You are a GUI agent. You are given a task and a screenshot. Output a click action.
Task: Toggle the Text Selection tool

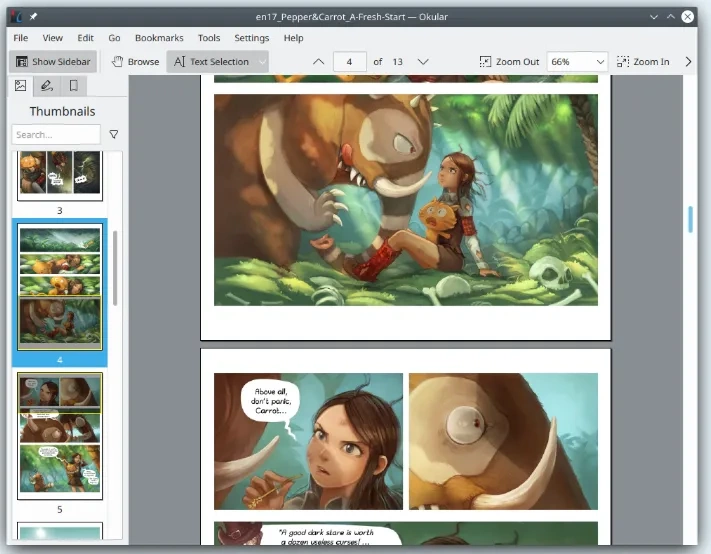tap(212, 62)
